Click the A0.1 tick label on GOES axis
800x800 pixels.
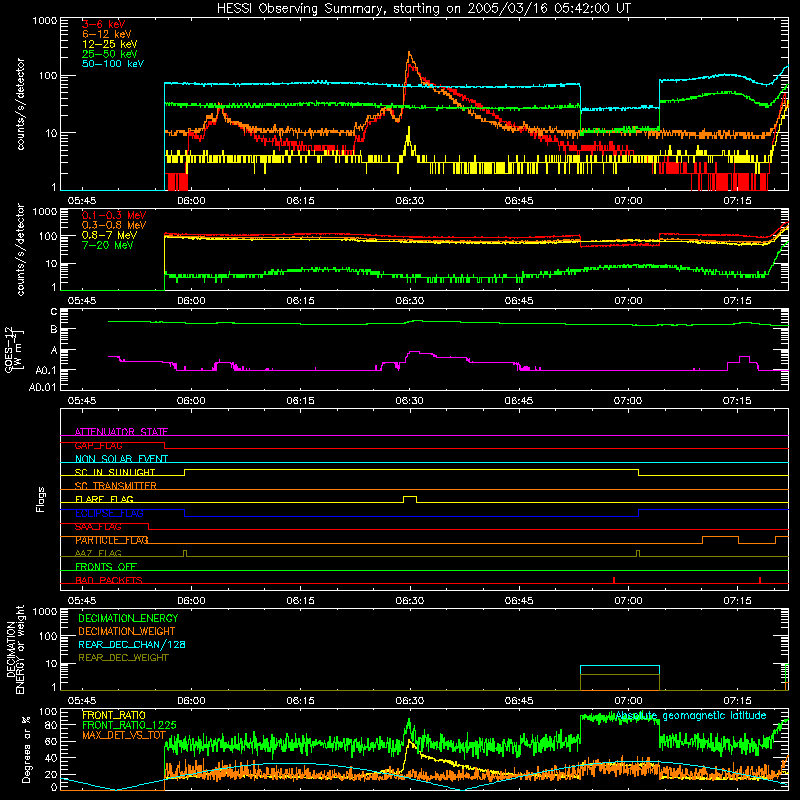[46, 370]
